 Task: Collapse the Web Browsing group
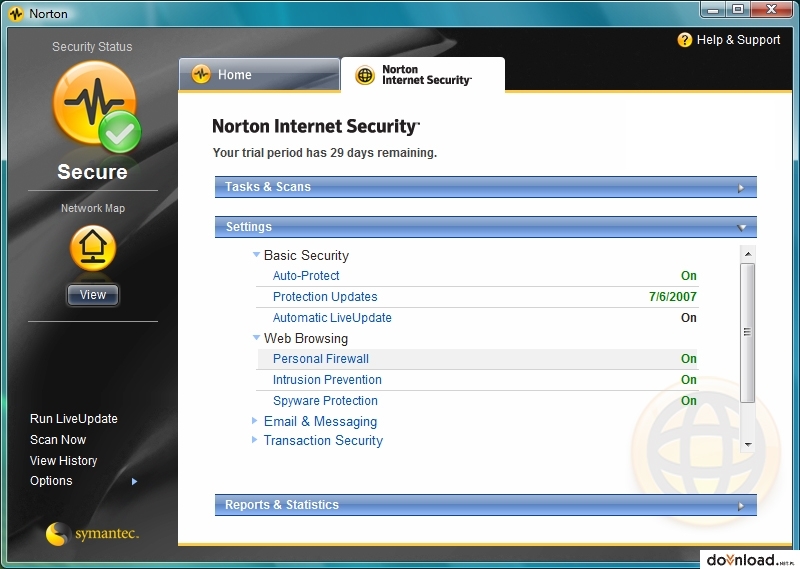click(x=257, y=337)
